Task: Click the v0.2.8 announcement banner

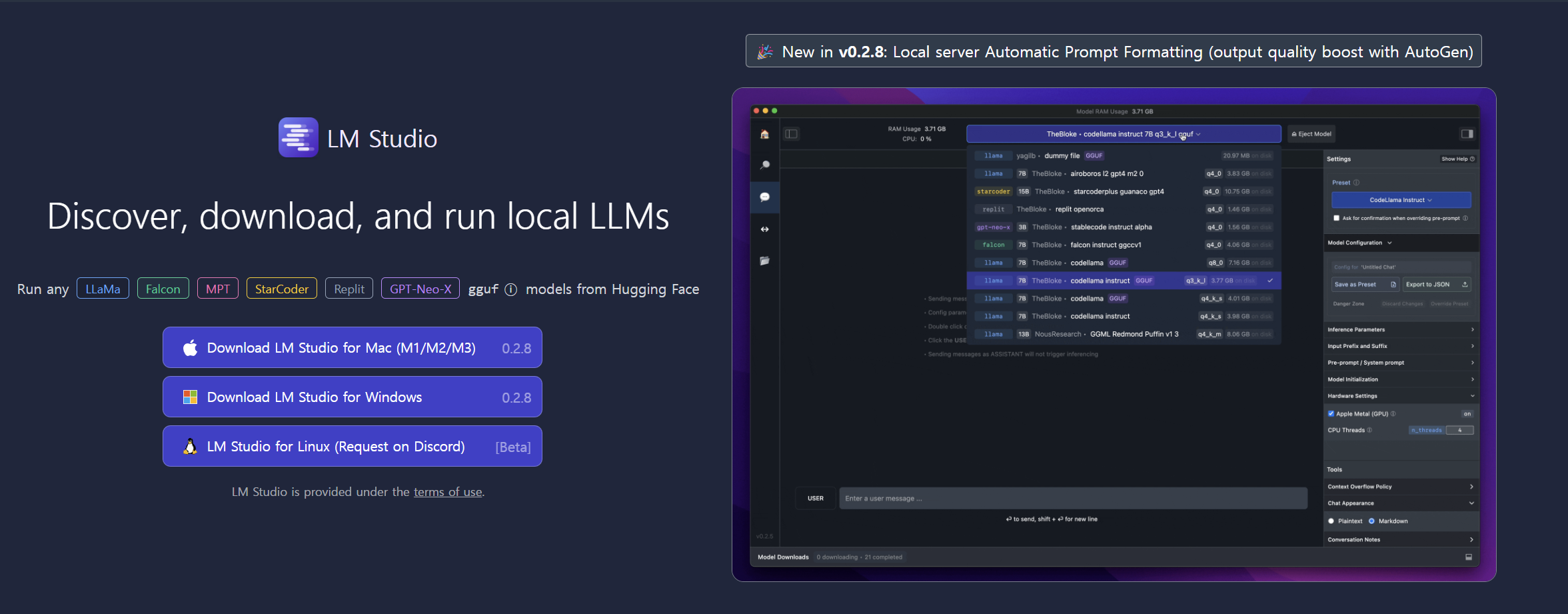Action: click(x=1114, y=51)
